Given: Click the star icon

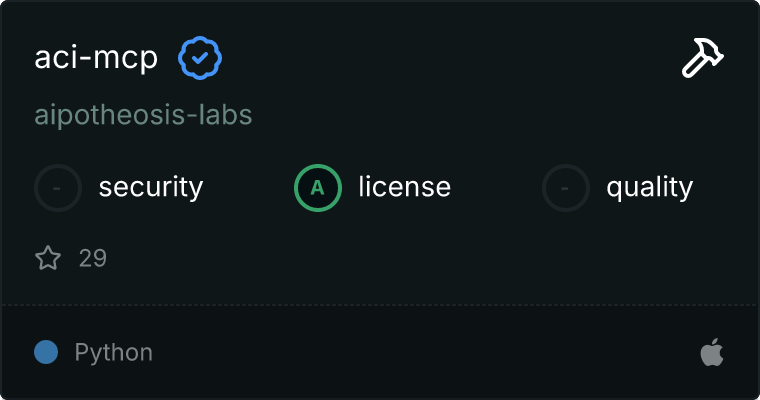Looking at the screenshot, I should coord(48,259).
